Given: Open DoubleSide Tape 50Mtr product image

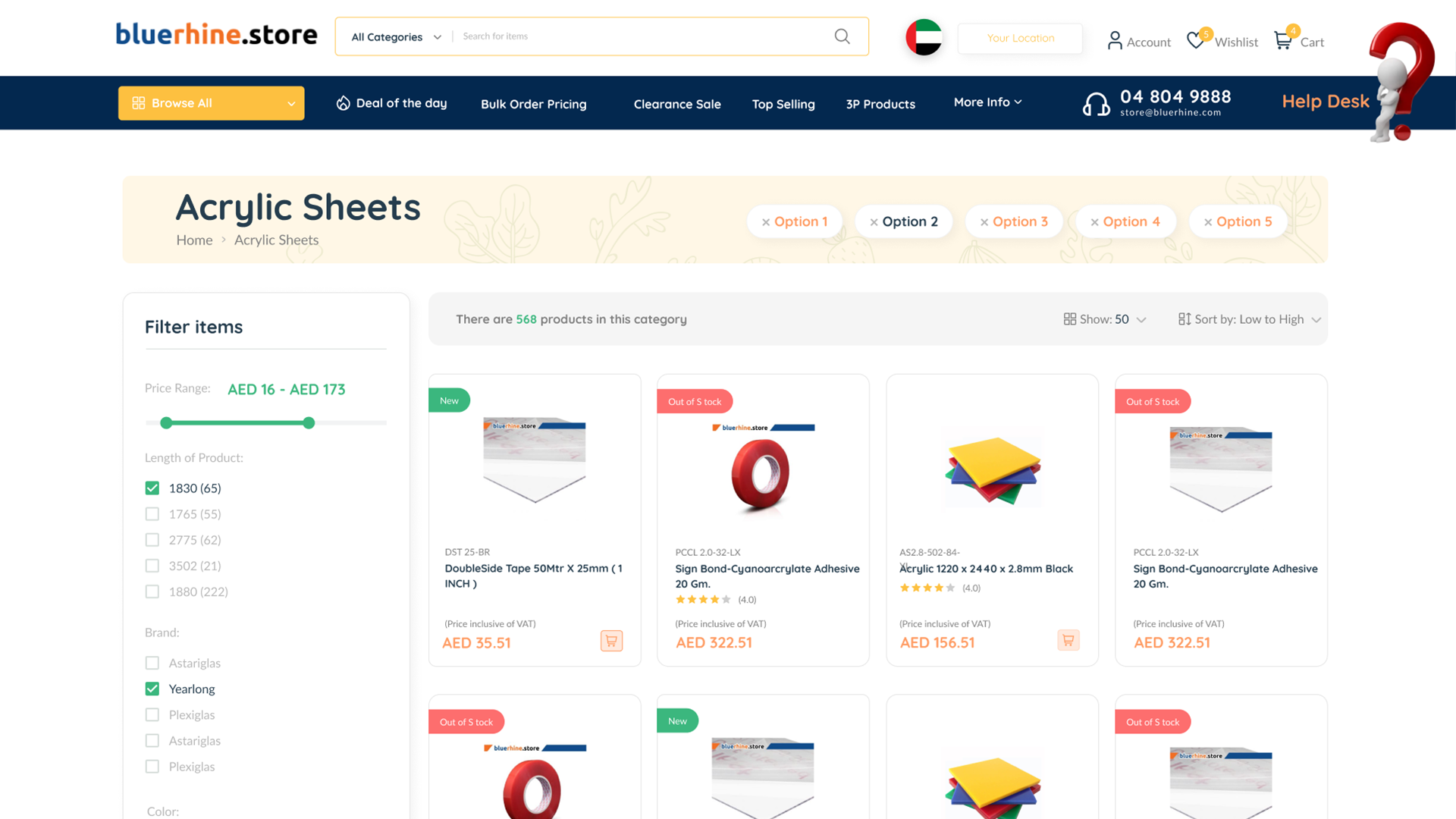Looking at the screenshot, I should click(x=535, y=460).
